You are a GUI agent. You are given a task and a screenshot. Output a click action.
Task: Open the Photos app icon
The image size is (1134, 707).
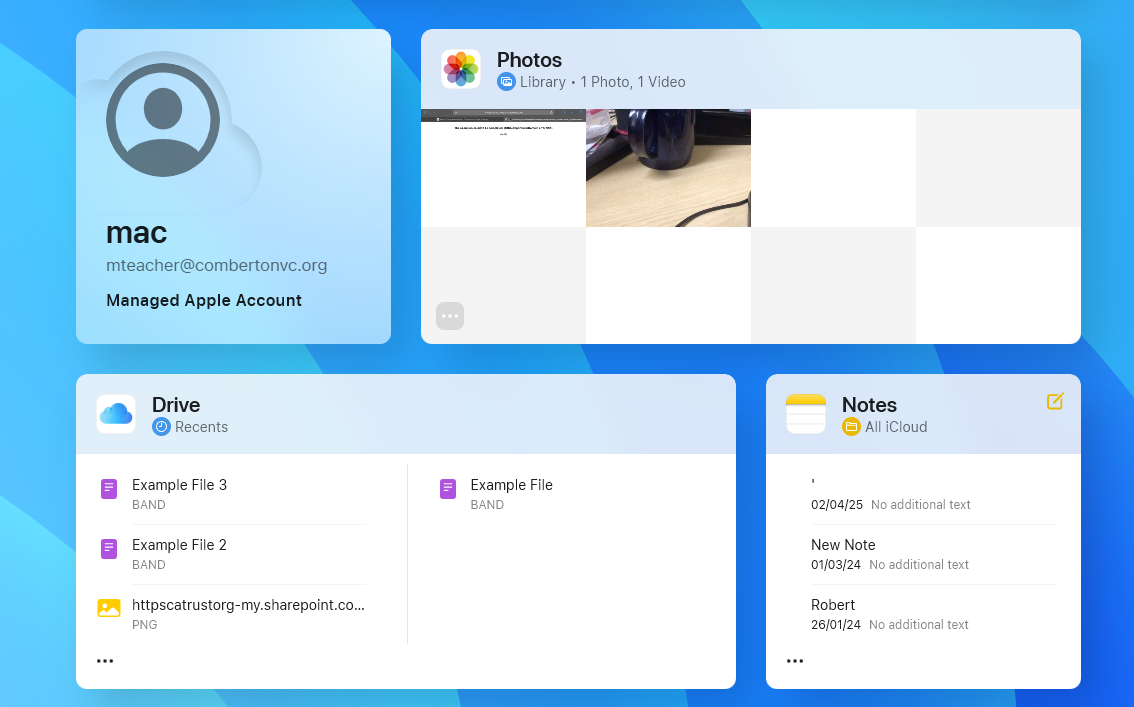coord(461,69)
